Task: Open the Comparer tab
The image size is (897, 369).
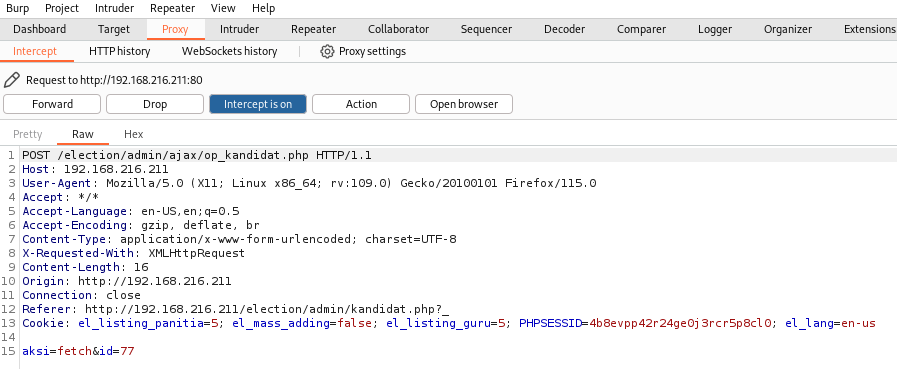Action: pyautogui.click(x=641, y=29)
